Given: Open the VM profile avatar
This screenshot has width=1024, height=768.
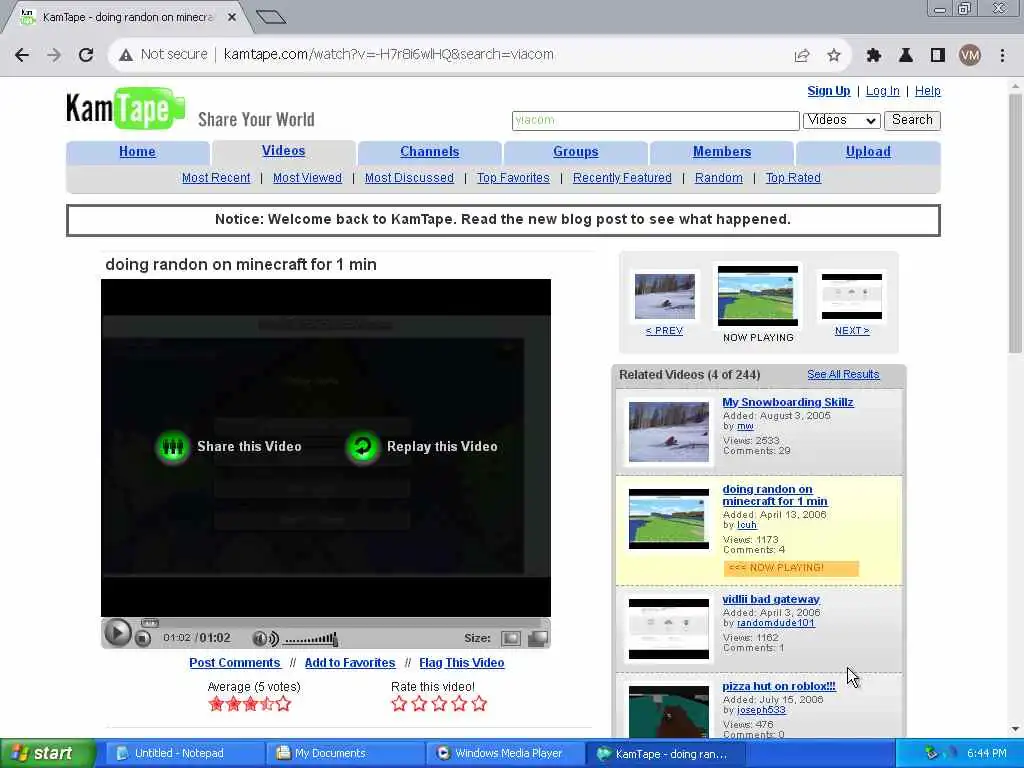Looking at the screenshot, I should coord(970,56).
